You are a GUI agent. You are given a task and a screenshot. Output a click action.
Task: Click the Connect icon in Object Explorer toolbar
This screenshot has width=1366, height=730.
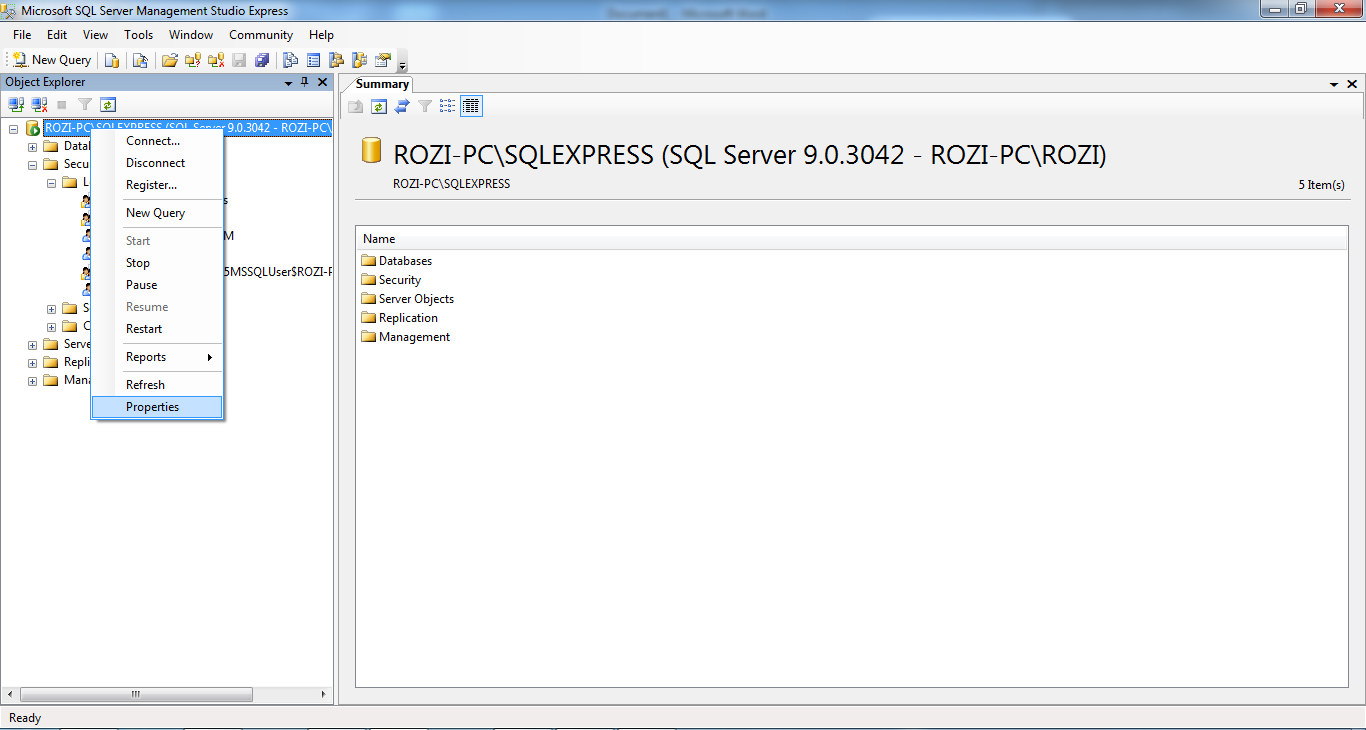(x=16, y=104)
